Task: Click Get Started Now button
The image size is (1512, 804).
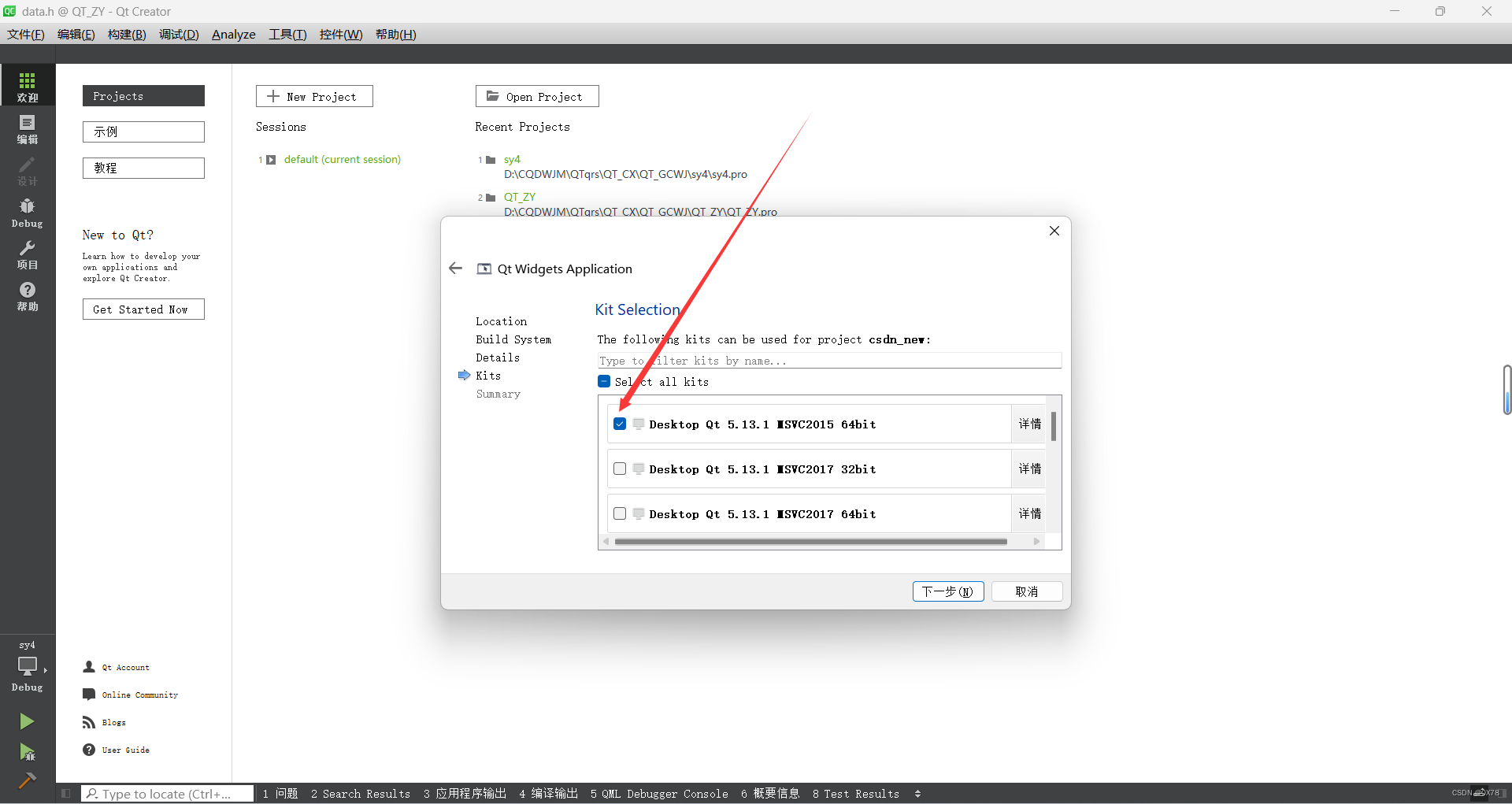Action: click(x=143, y=309)
